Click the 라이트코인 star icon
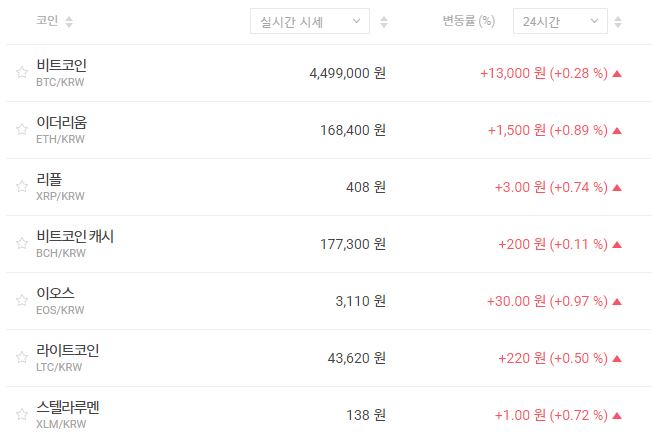Viewport: 652px width, 440px height. (x=21, y=357)
